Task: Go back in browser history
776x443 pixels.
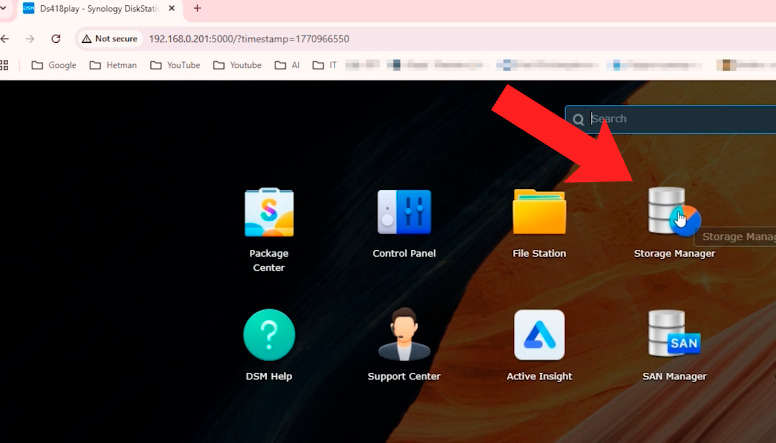Action: click(x=5, y=39)
